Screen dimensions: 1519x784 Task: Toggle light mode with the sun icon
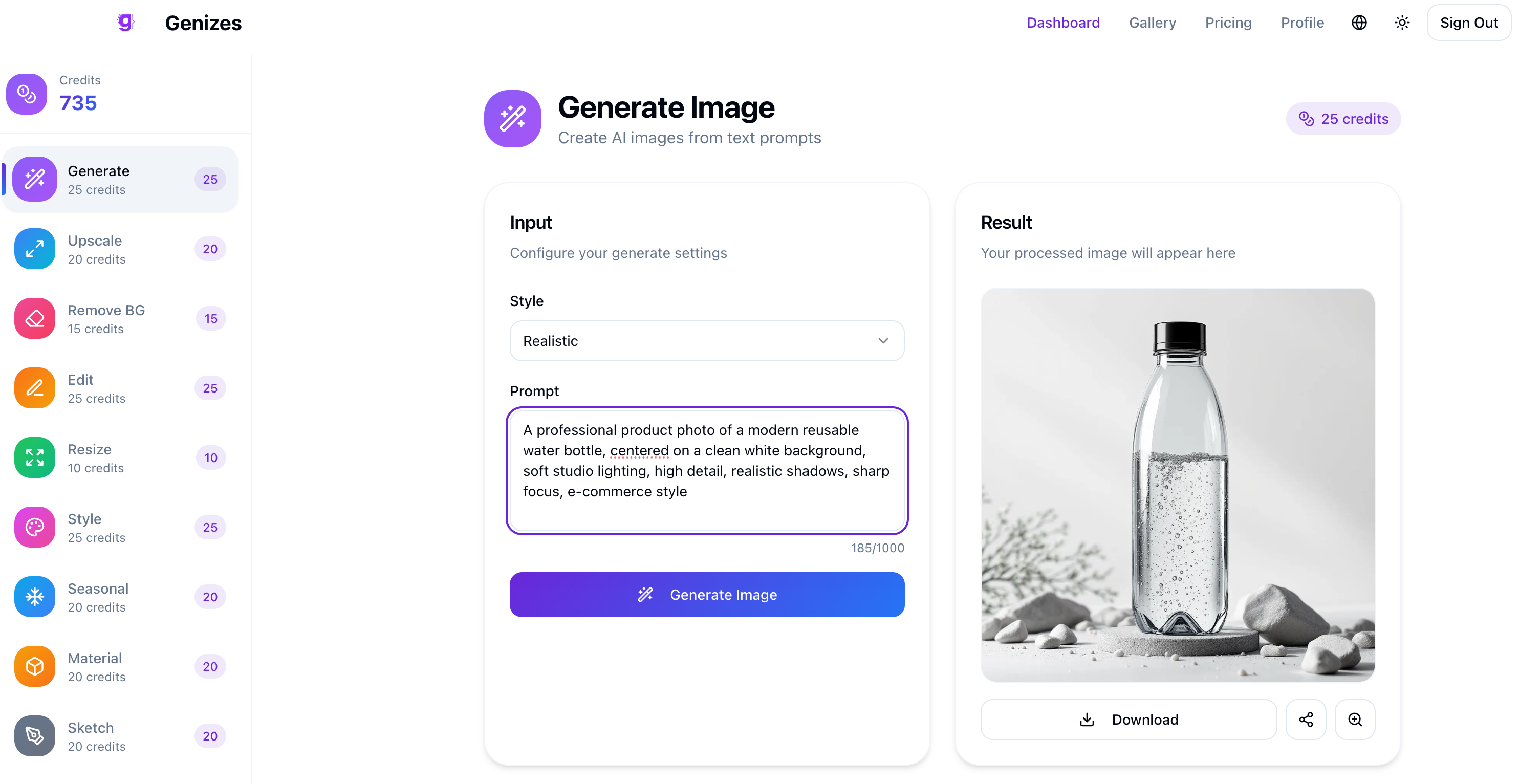pyautogui.click(x=1402, y=23)
